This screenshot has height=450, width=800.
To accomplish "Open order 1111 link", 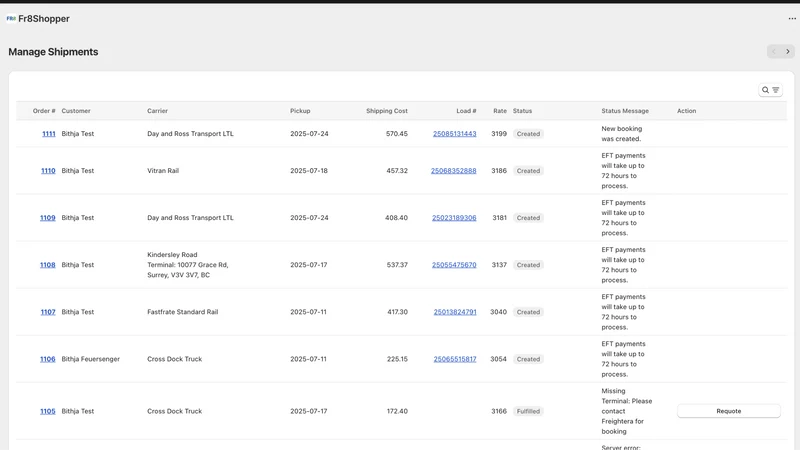I will 49,134.
